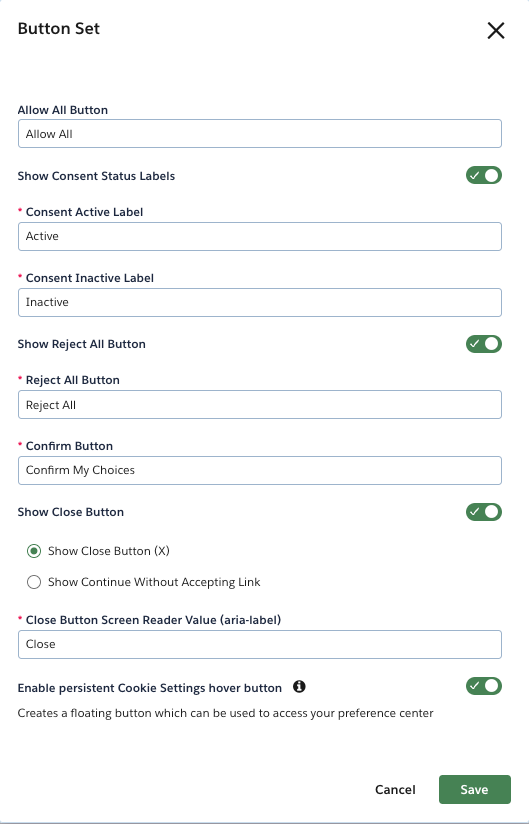Select Show Close Button (X) radio option
The width and height of the screenshot is (529, 824).
[34, 551]
